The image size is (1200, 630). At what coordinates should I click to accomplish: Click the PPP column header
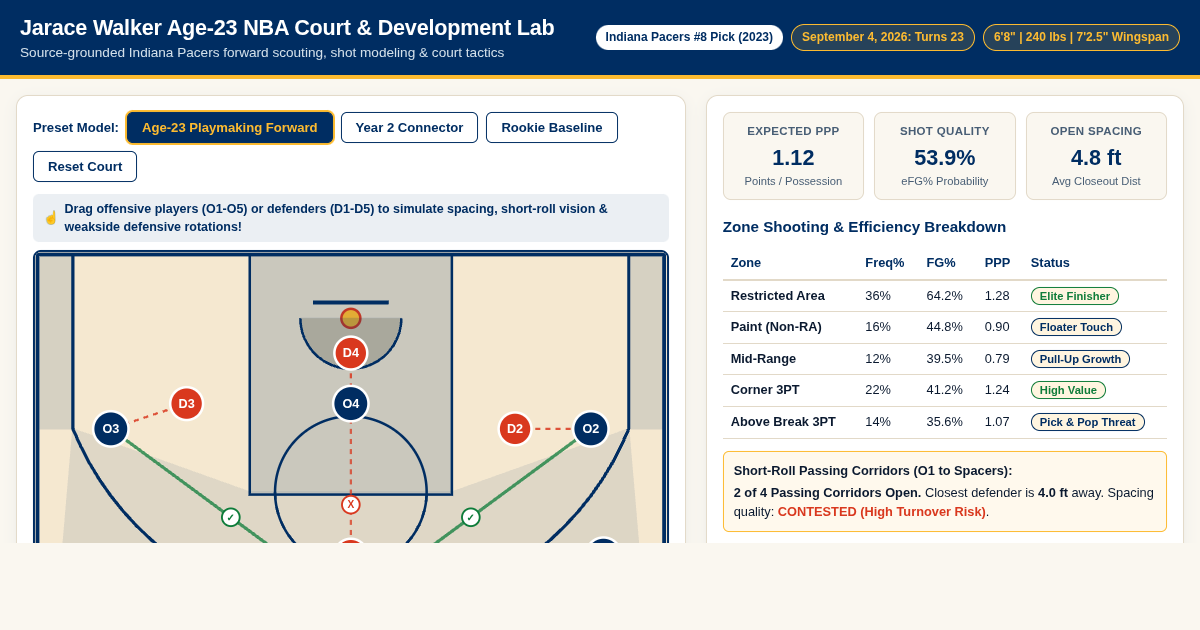pyautogui.click(x=997, y=263)
